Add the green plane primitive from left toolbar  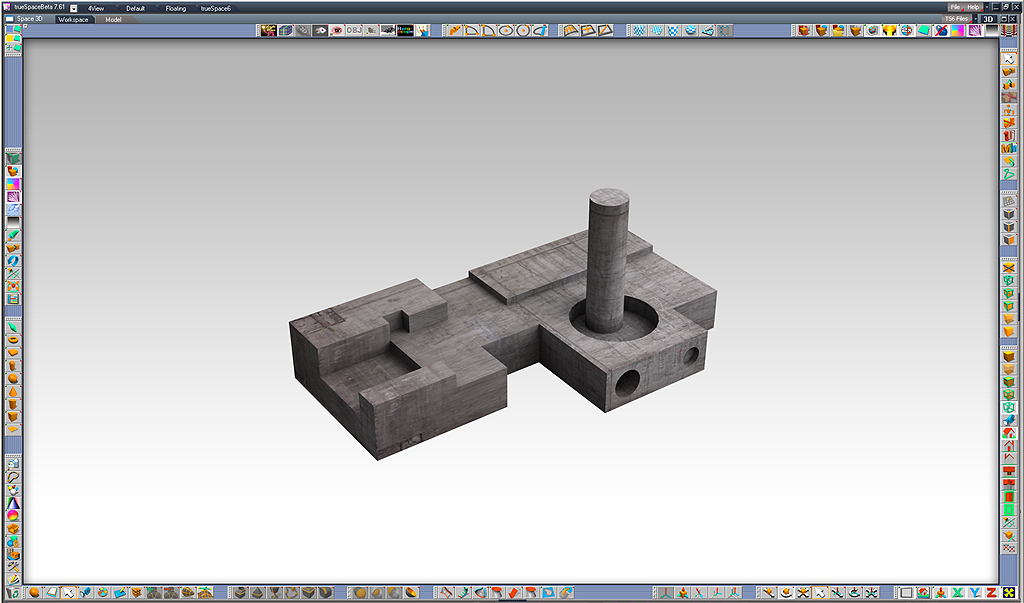[13, 327]
